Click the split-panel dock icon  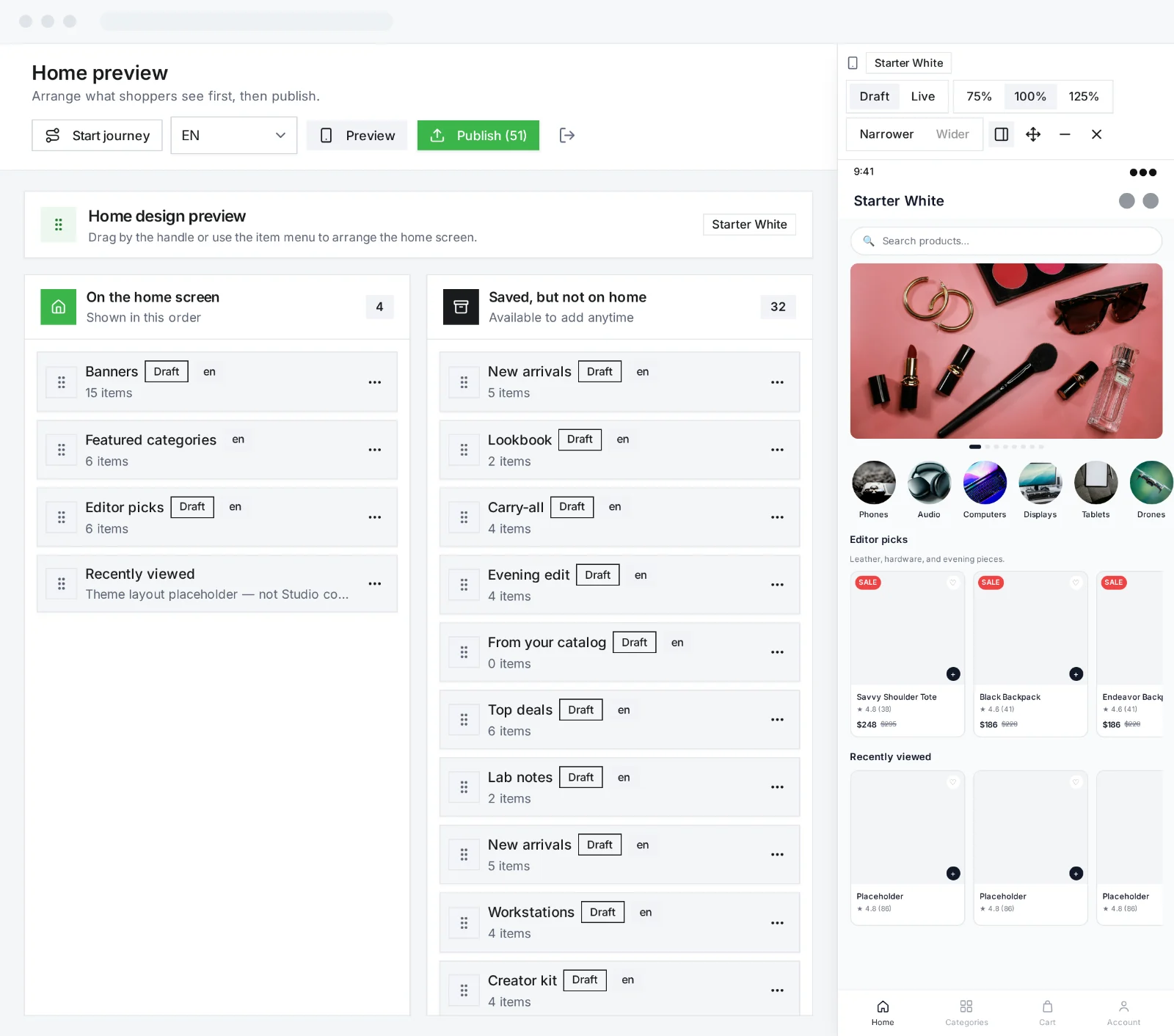point(1001,134)
